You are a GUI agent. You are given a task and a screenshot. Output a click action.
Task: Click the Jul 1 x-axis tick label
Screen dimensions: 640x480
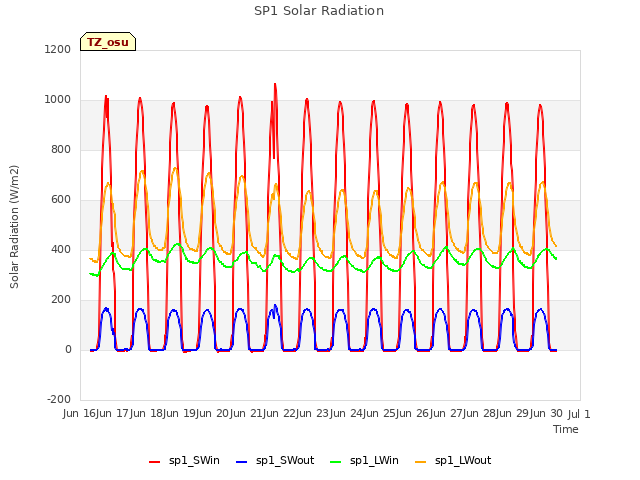[x=579, y=414]
